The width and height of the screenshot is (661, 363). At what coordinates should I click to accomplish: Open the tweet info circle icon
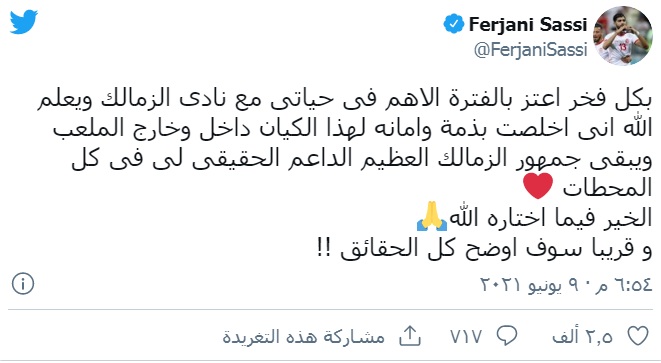[x=23, y=284]
